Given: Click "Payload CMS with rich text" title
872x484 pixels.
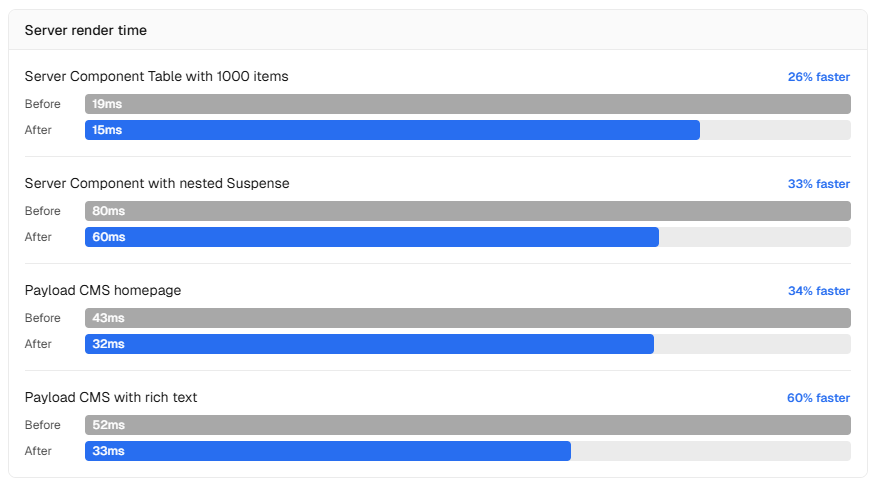Looking at the screenshot, I should pyautogui.click(x=110, y=397).
